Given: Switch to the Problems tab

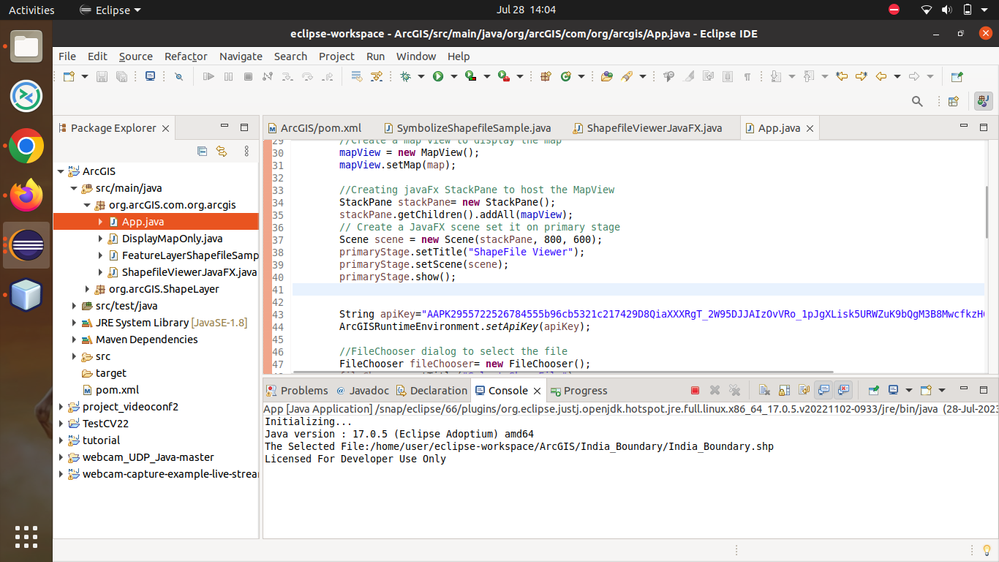Looking at the screenshot, I should [303, 390].
